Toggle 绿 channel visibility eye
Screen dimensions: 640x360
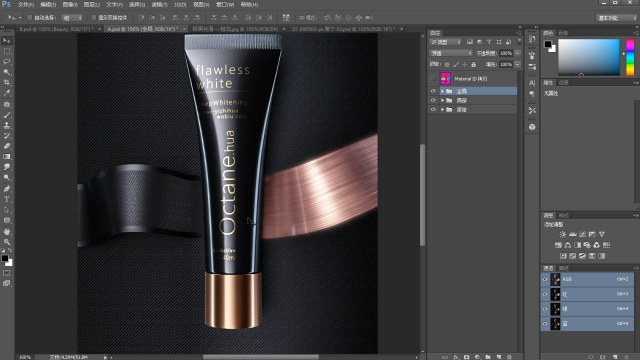545,309
